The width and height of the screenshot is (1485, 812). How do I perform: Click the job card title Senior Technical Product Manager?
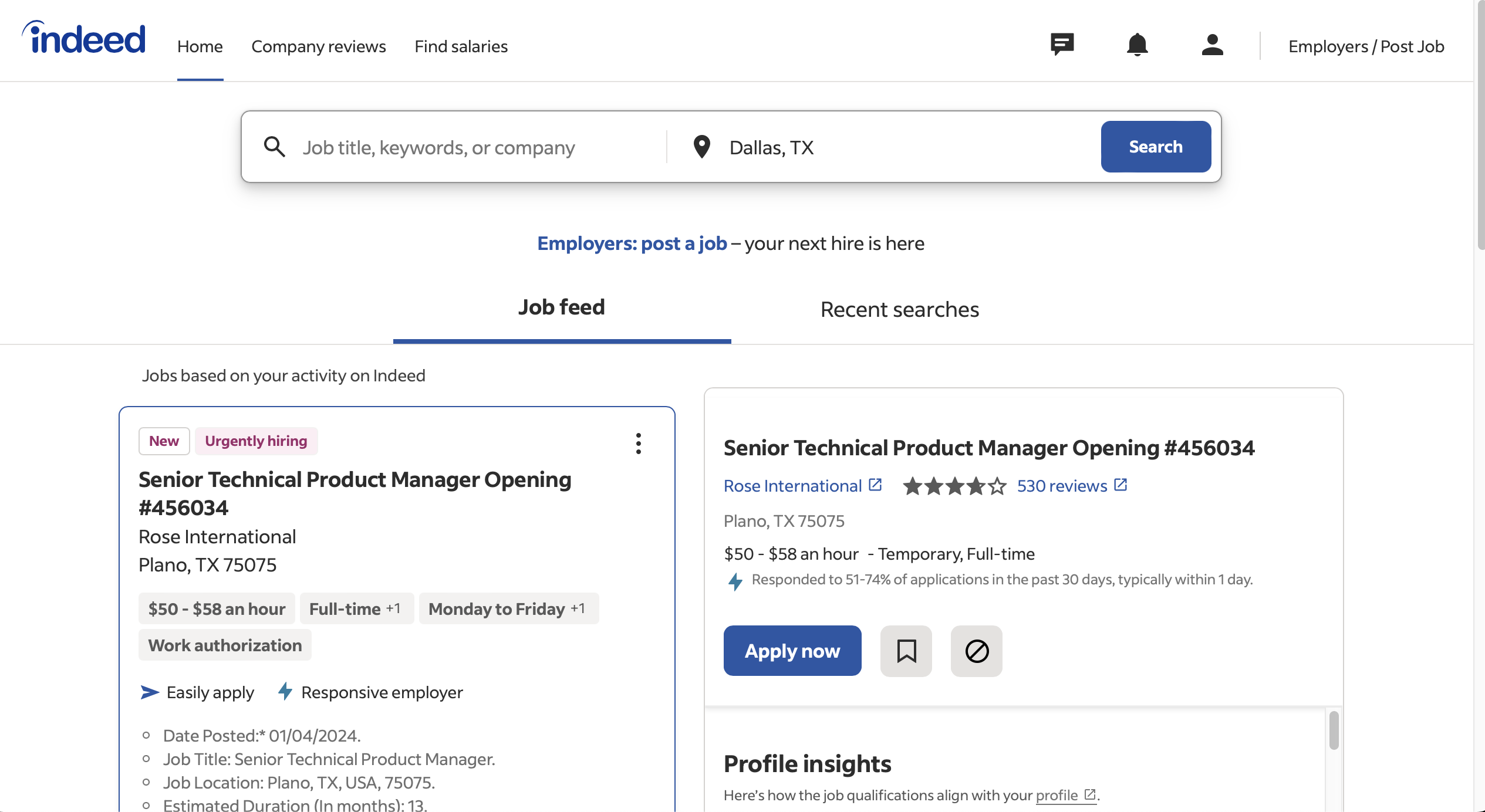coord(355,493)
